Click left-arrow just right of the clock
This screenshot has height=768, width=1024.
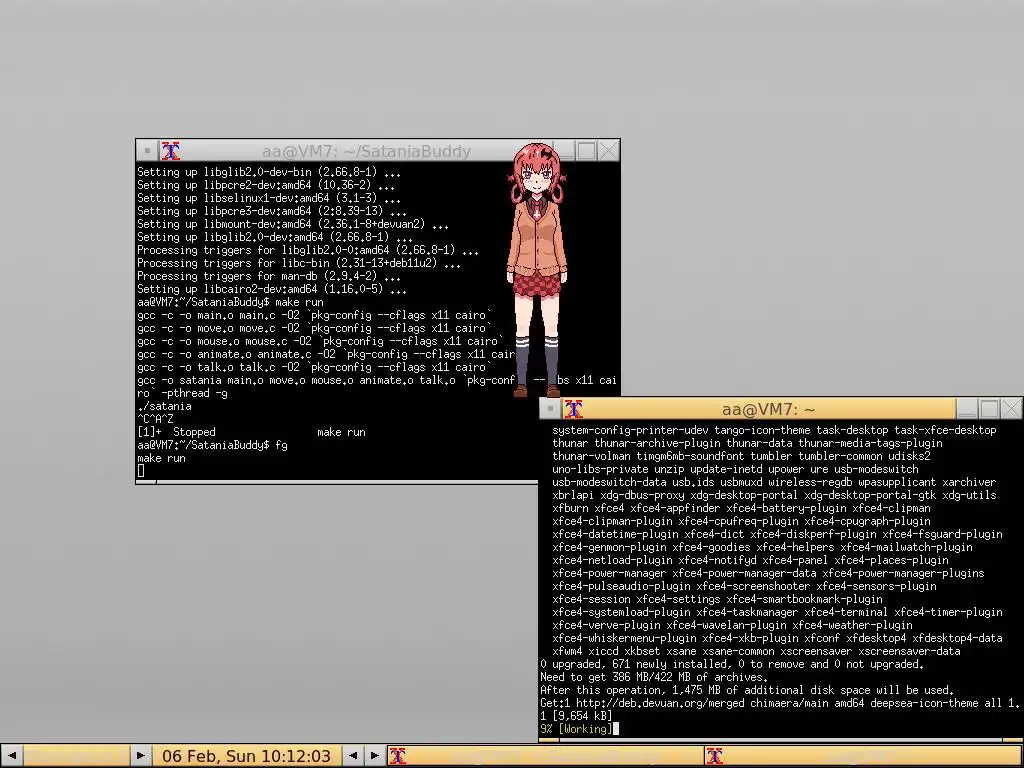(x=353, y=756)
